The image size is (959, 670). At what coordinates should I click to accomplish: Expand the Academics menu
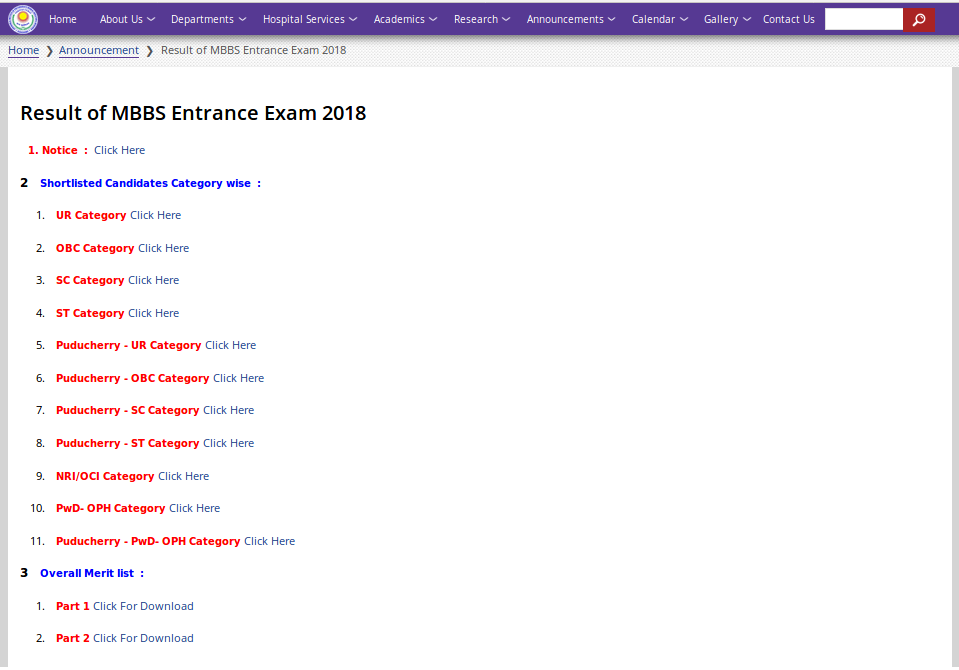pyautogui.click(x=405, y=20)
